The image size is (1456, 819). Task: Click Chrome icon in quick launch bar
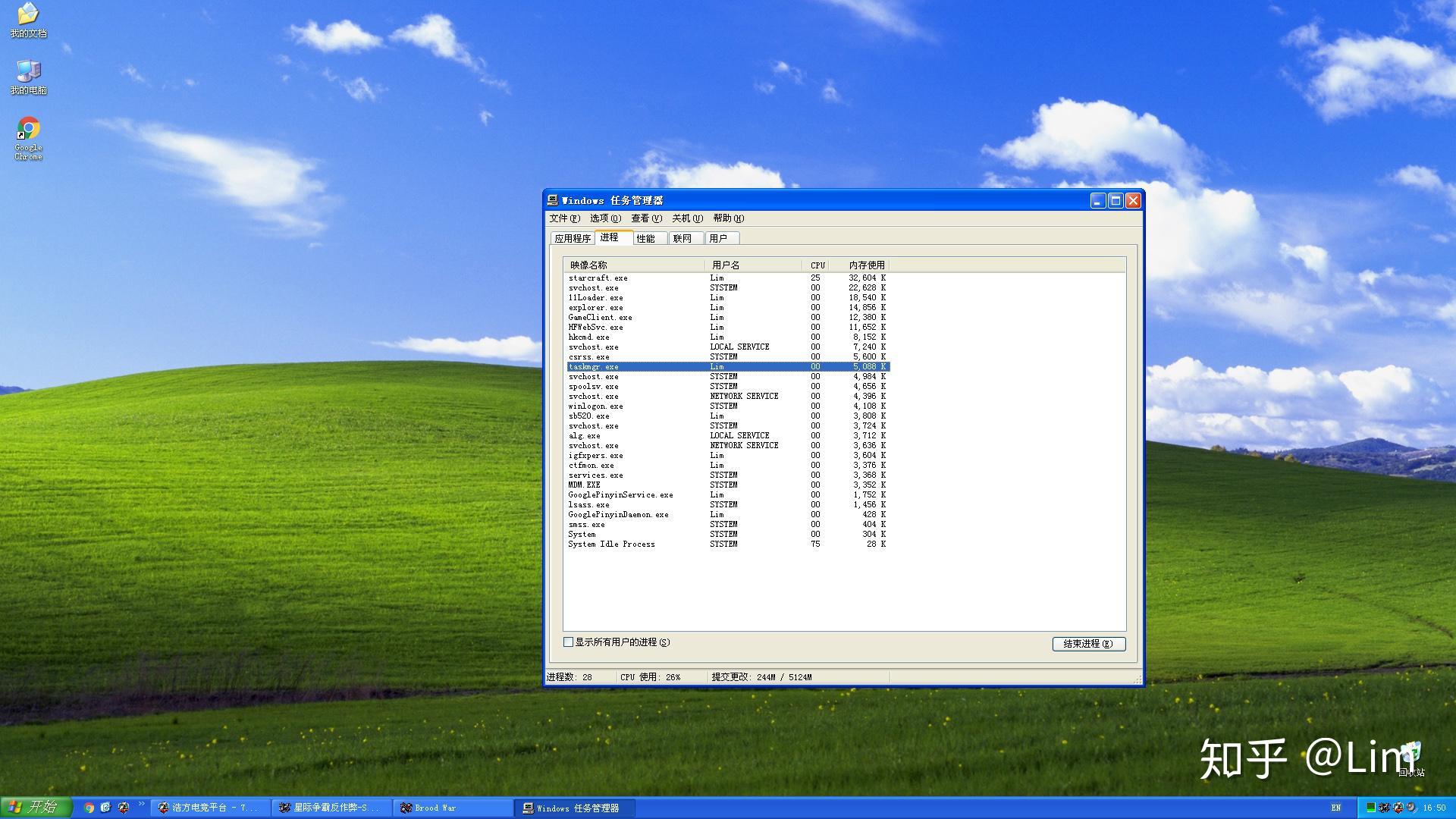click(x=89, y=808)
